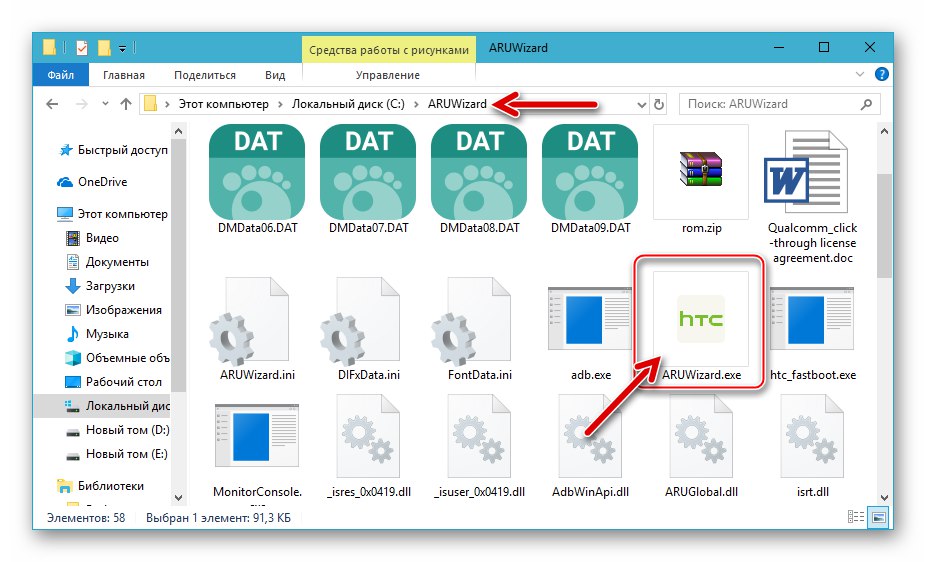Go up one folder level
926x562 pixels.
click(126, 104)
